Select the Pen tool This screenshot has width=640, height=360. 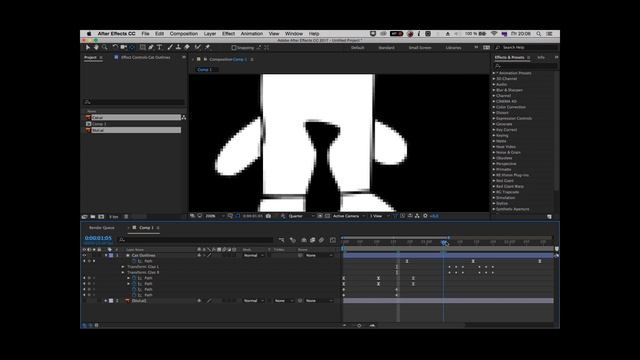click(x=151, y=48)
